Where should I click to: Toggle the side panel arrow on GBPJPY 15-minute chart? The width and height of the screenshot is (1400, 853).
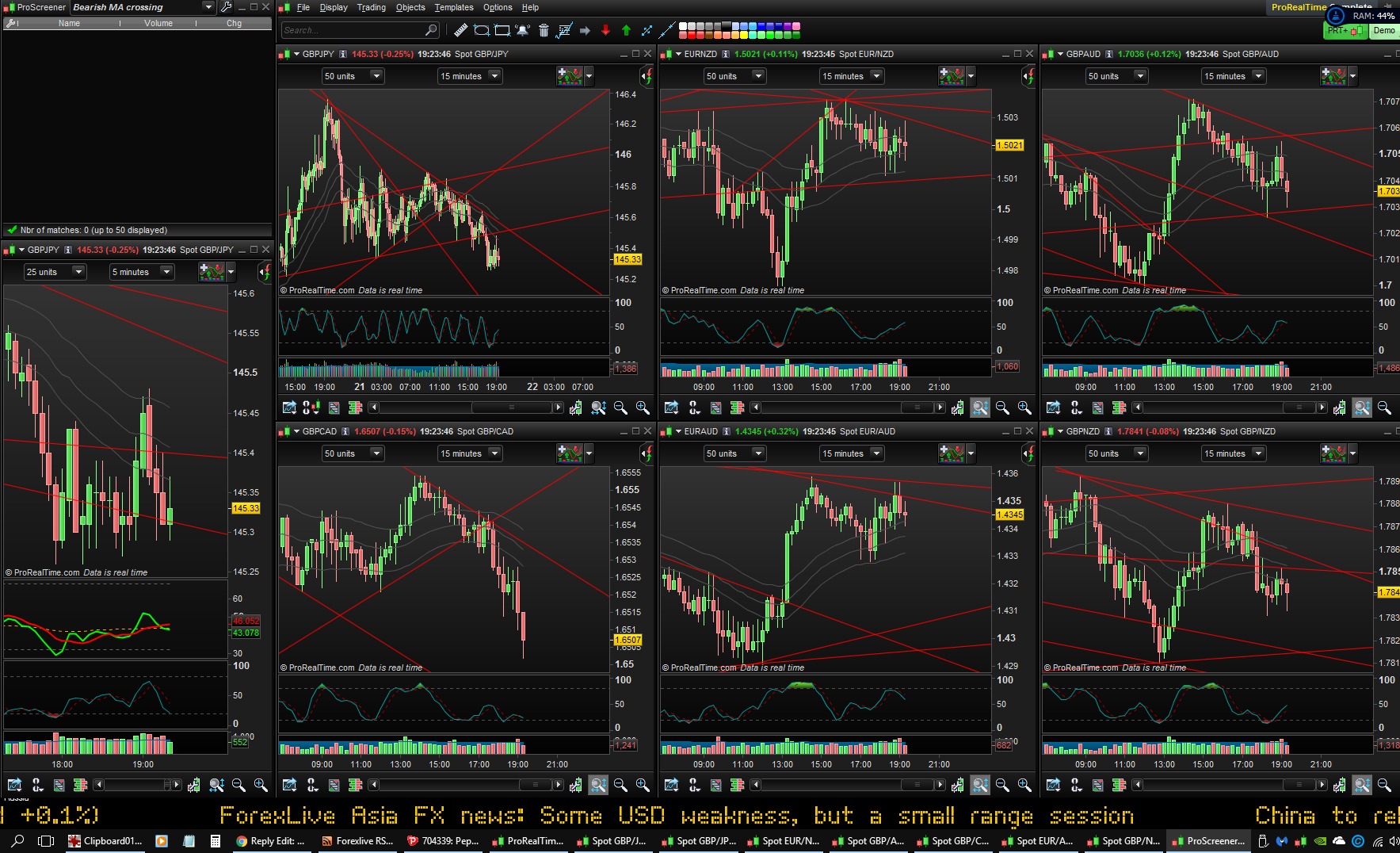tap(647, 76)
